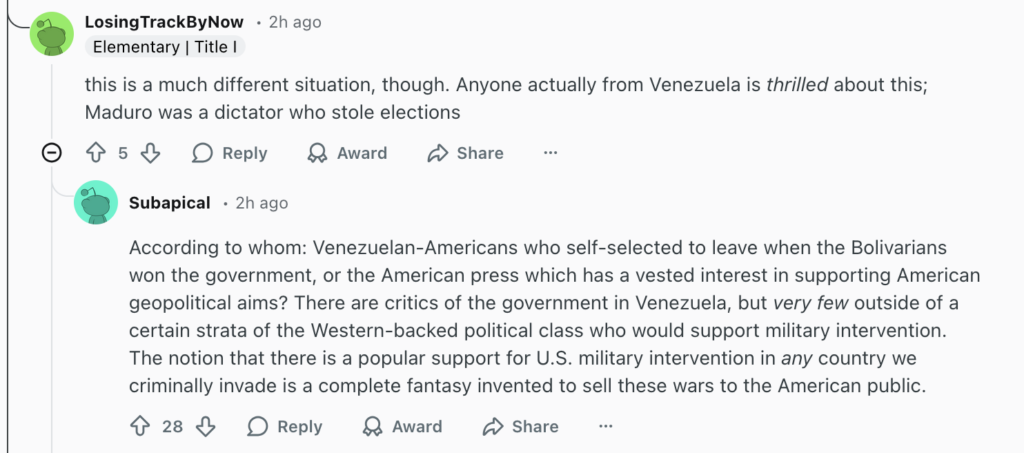Share Subapical's reply

(520, 427)
